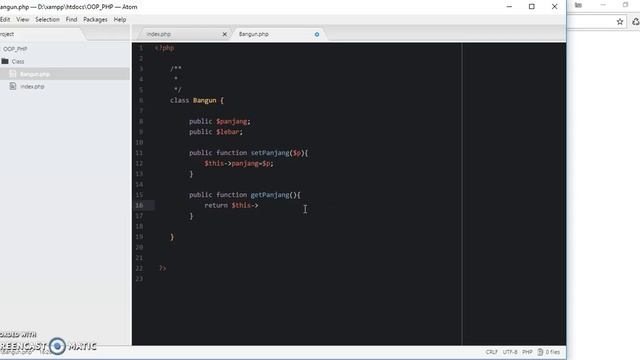Change UTF-8 encoding in status bar

click(510, 352)
